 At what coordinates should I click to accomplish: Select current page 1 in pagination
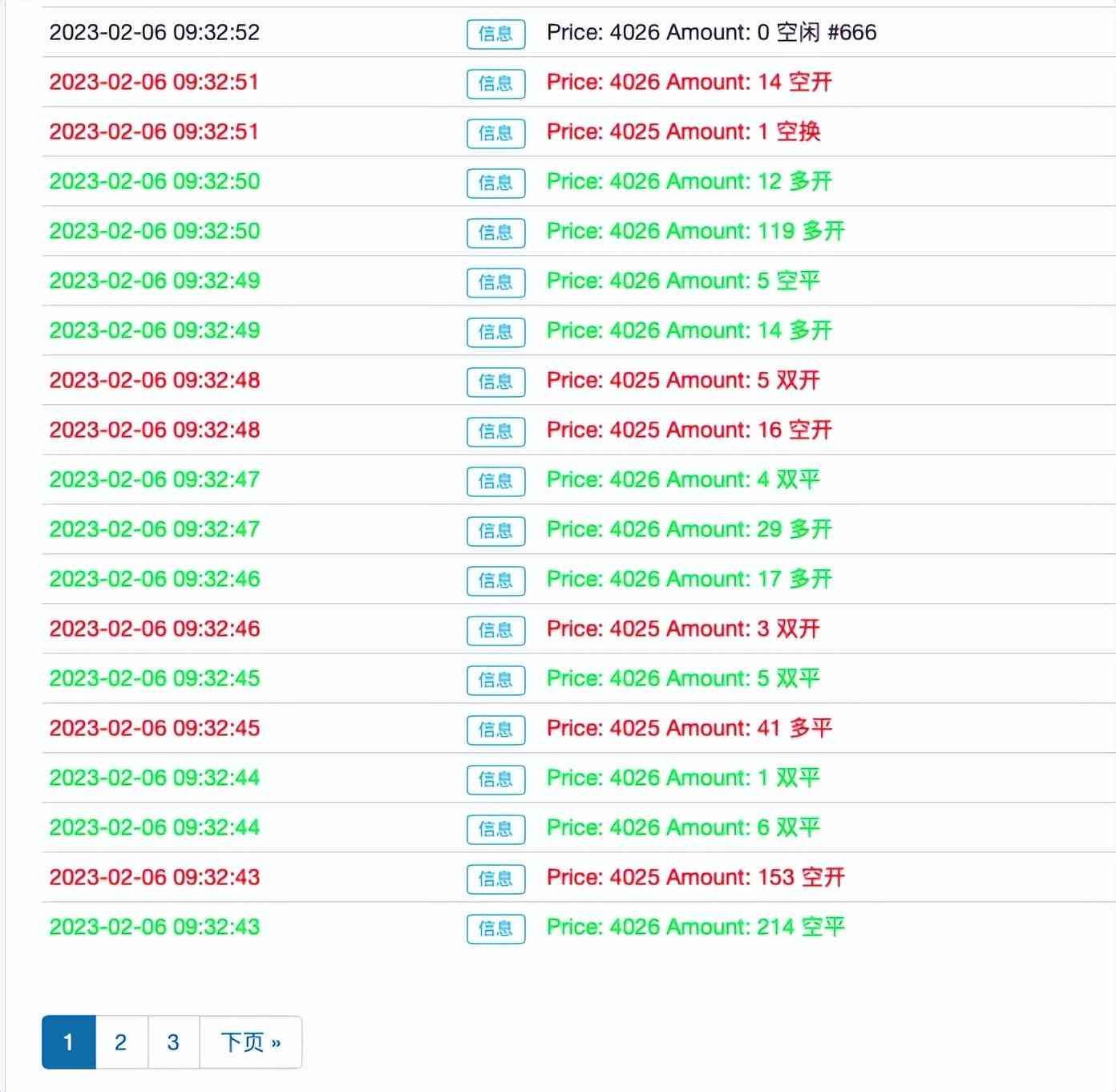(69, 1042)
